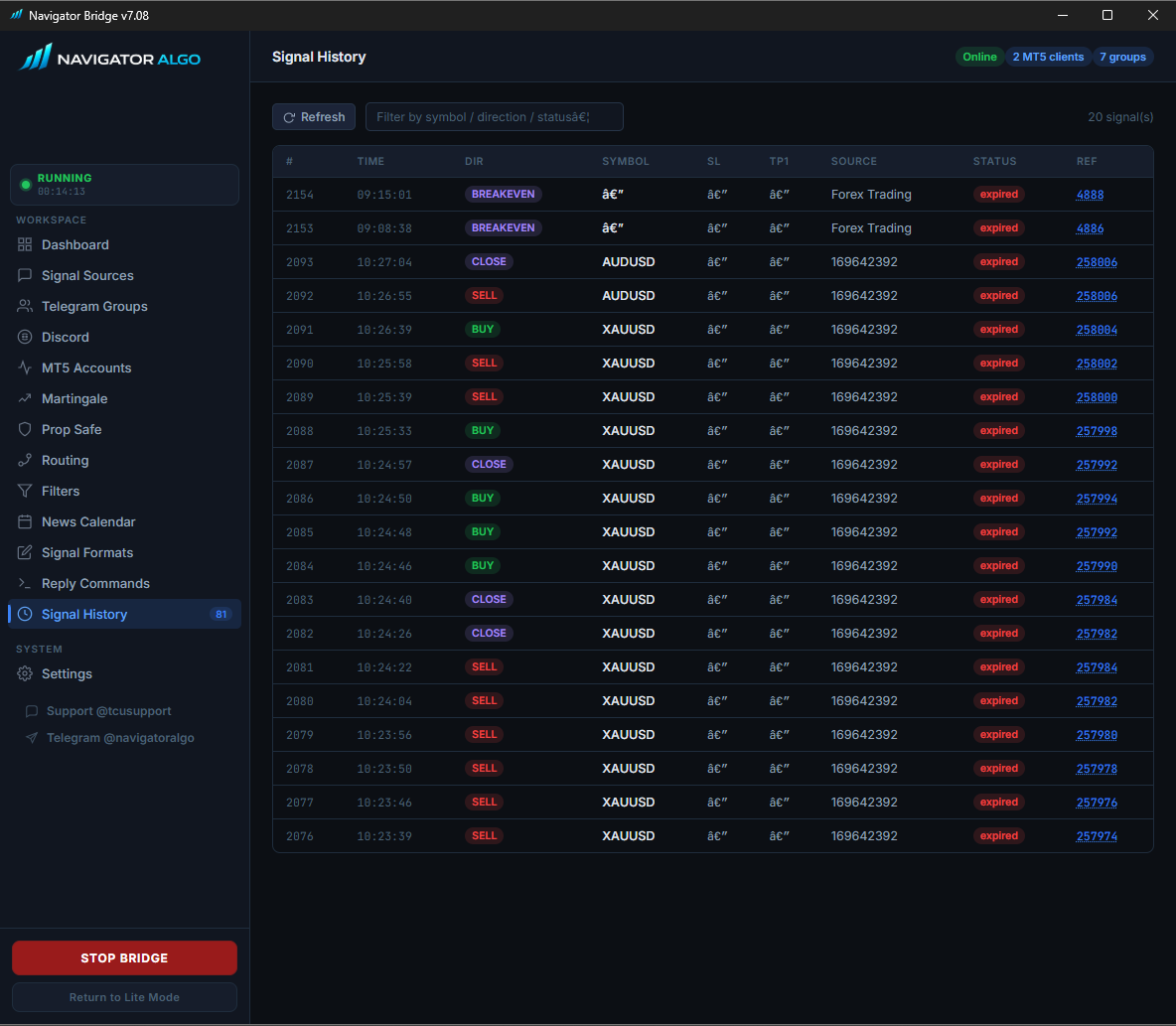Click AUDUSD symbol in row 2092

coord(629,296)
